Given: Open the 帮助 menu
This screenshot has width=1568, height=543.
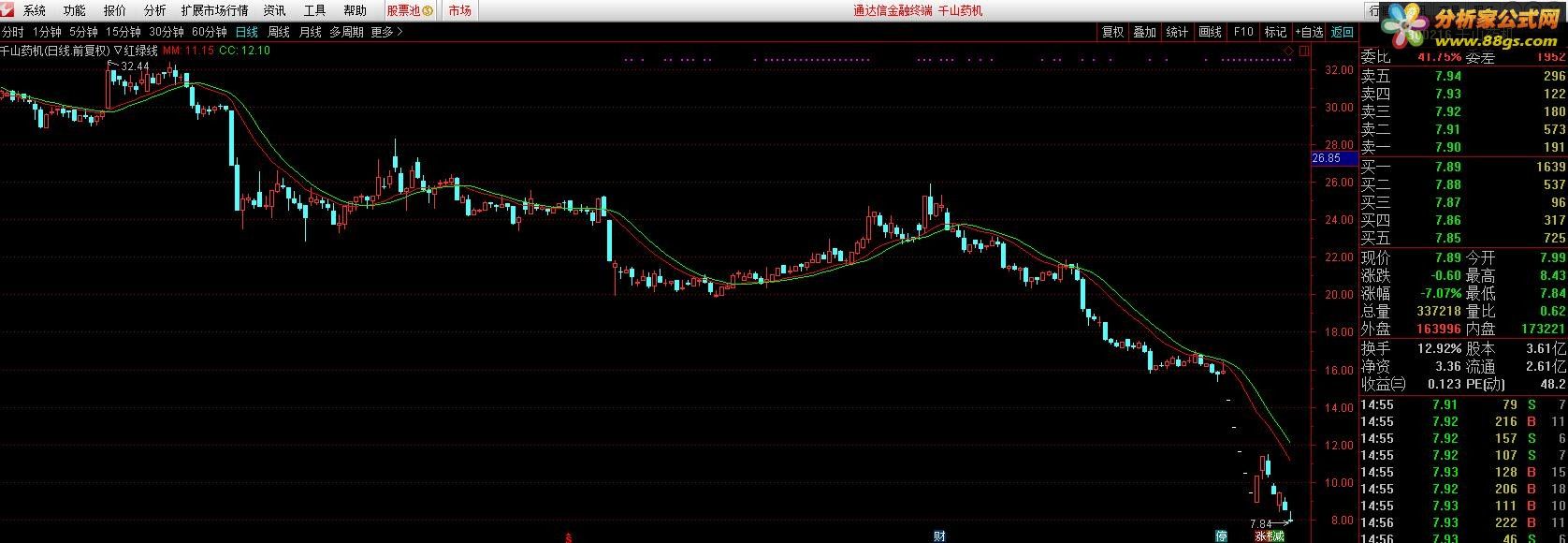Looking at the screenshot, I should pos(356,11).
